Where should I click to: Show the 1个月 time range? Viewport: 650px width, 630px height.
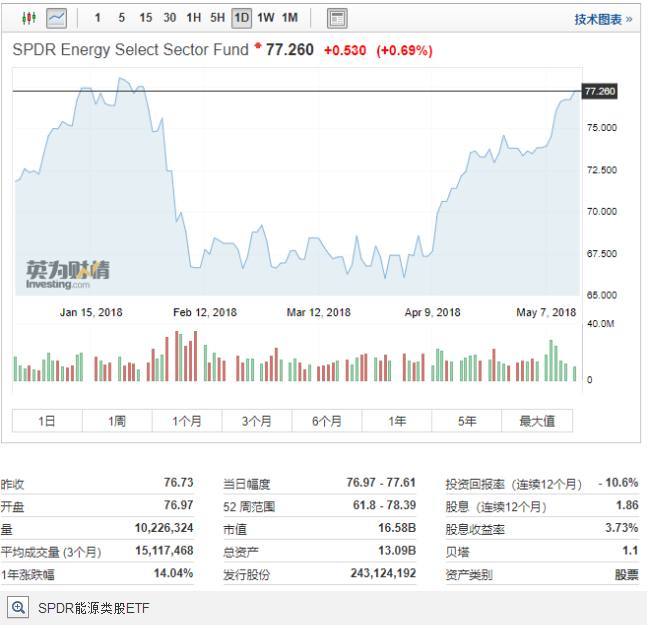(187, 421)
